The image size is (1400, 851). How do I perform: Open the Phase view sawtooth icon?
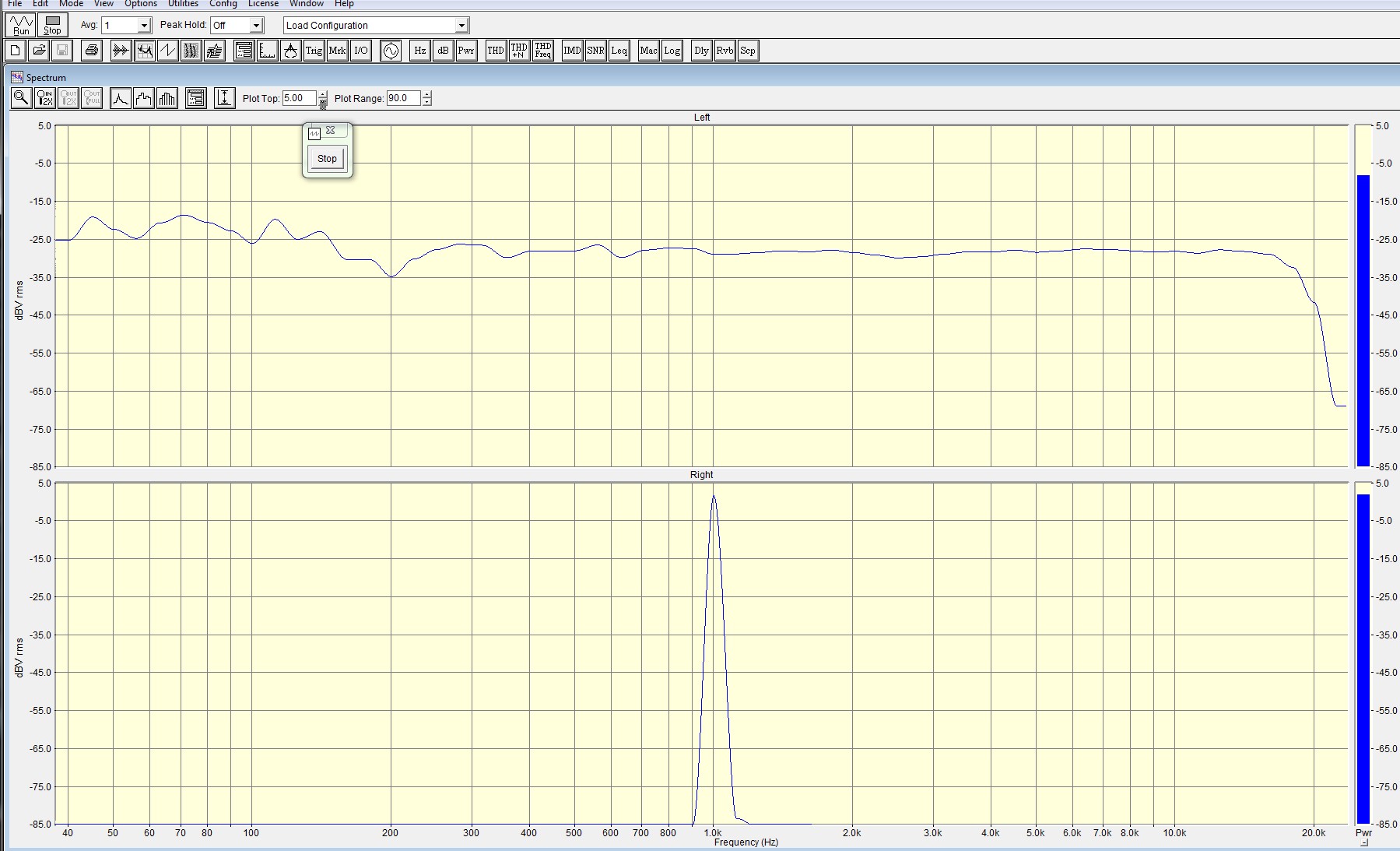(x=167, y=51)
